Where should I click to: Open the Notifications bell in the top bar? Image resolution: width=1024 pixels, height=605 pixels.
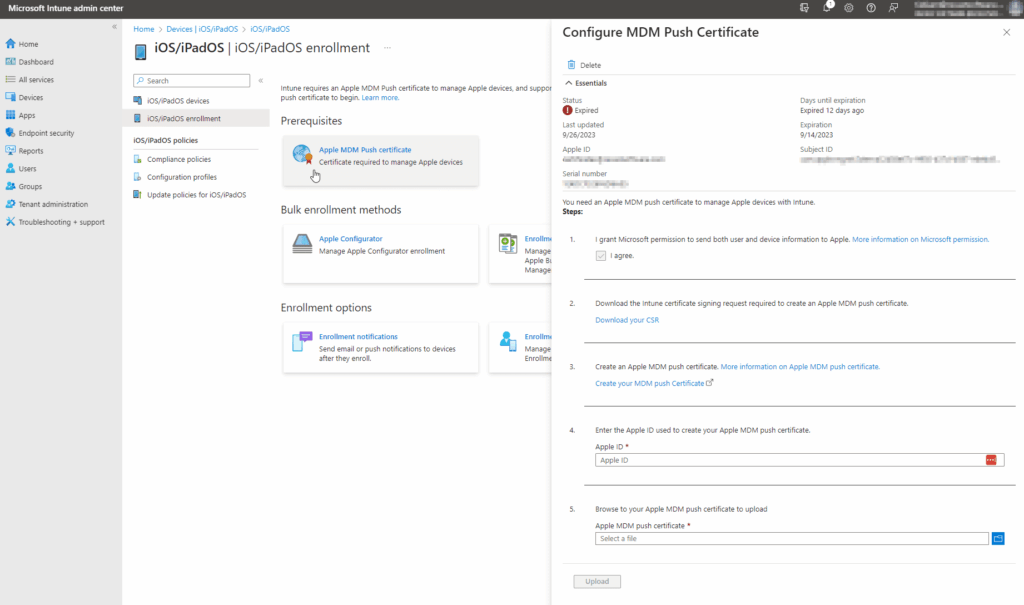coord(827,7)
